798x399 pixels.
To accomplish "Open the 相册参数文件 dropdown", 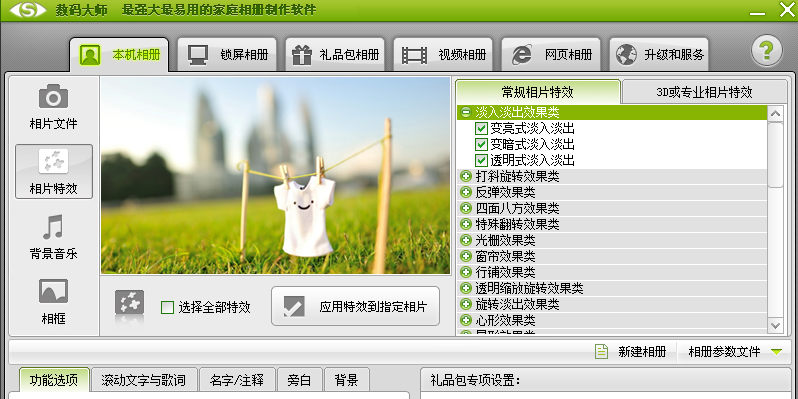I will click(x=776, y=352).
